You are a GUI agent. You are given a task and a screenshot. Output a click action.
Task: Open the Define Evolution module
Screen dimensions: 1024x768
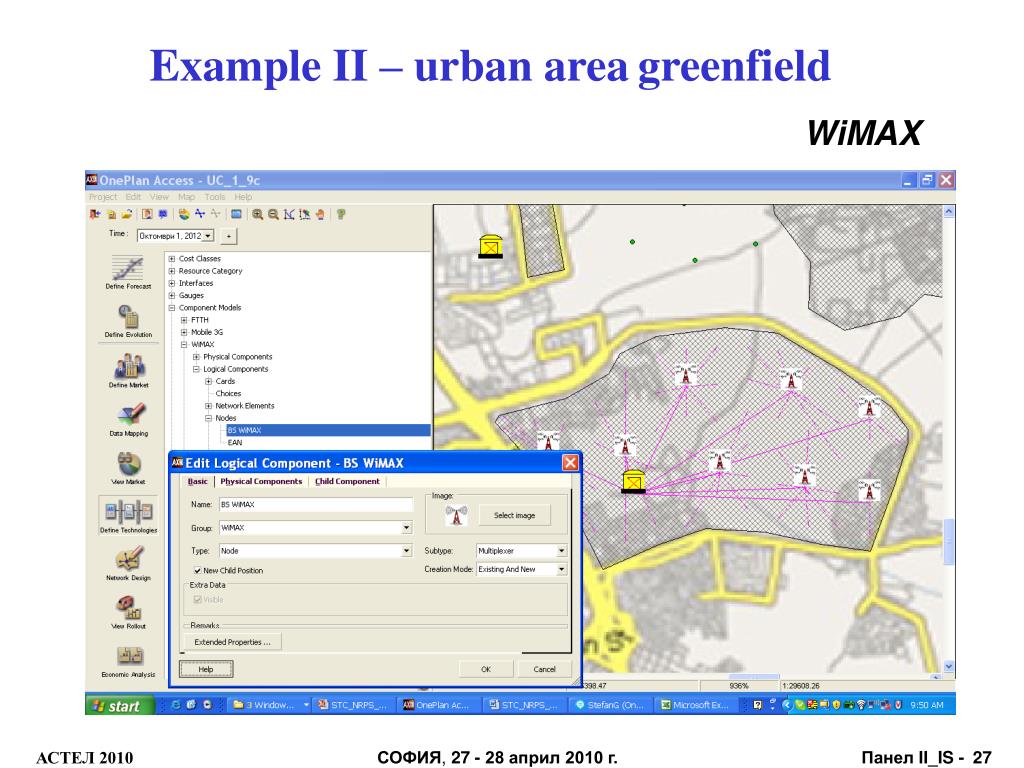tap(128, 321)
